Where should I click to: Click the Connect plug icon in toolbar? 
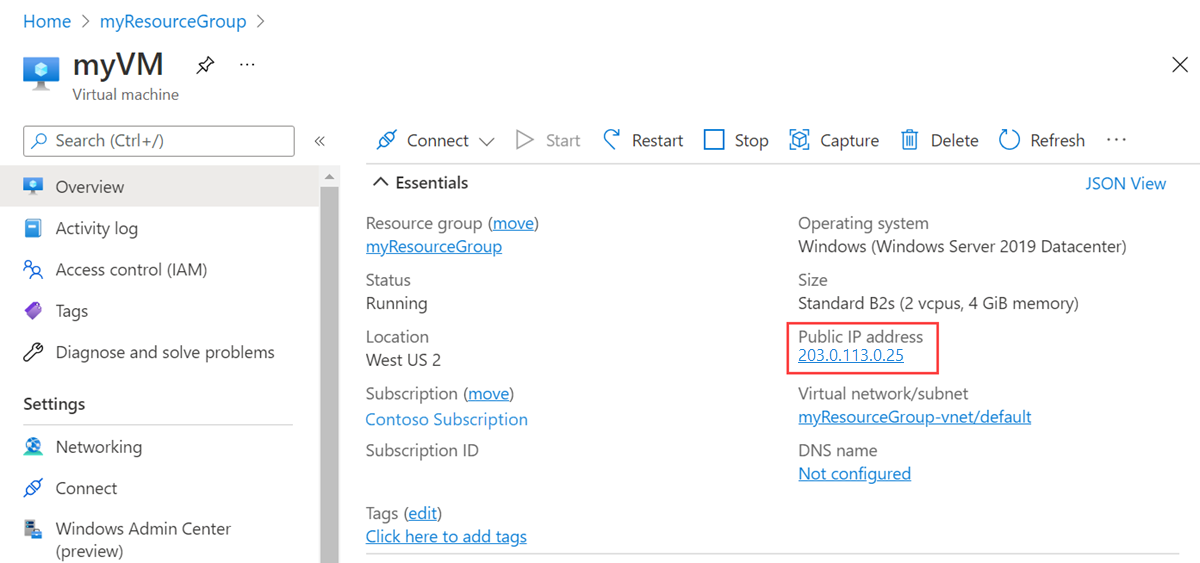(x=387, y=141)
